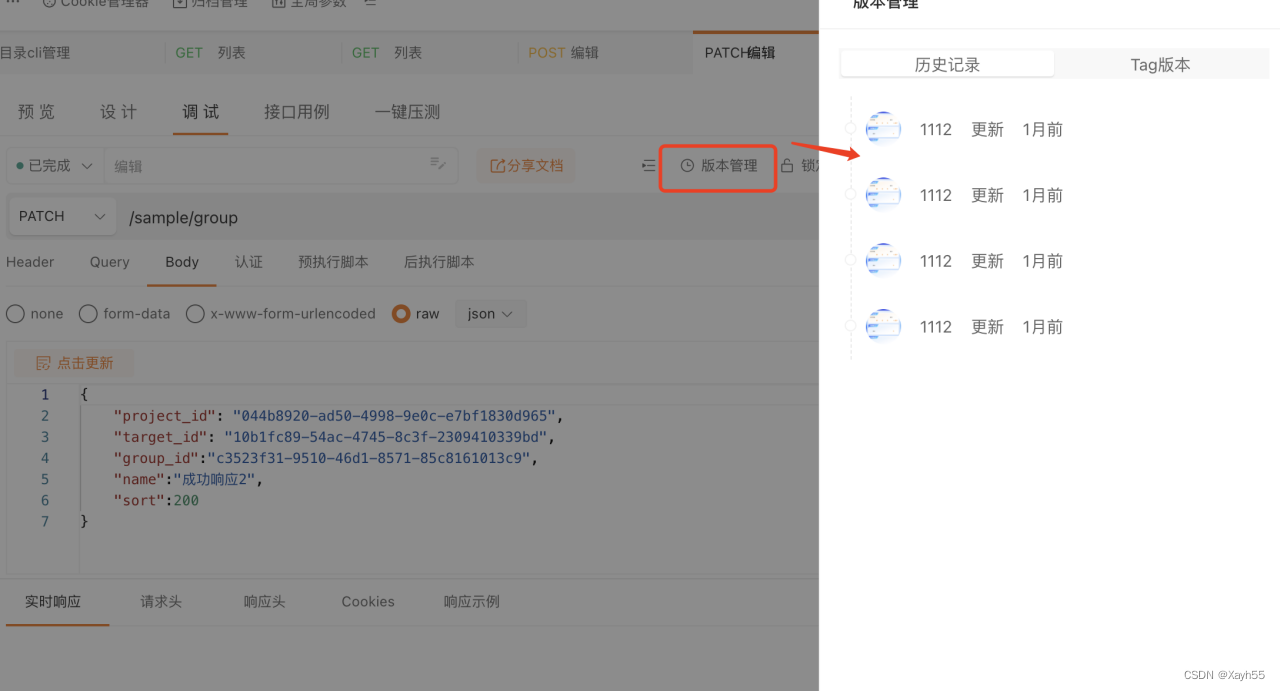1280x691 pixels.
Task: Open the 接口用例 tab
Action: point(297,112)
